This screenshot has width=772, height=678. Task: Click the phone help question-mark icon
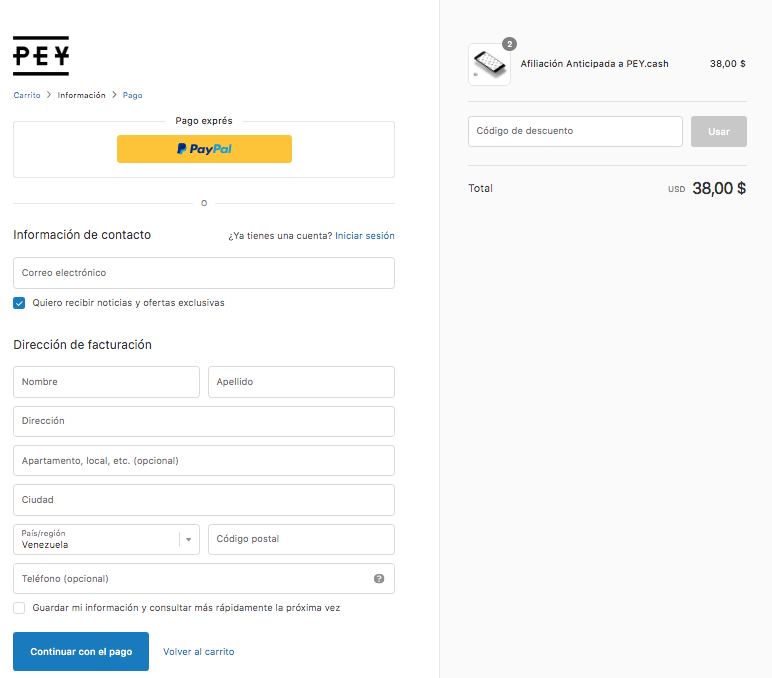tap(379, 579)
